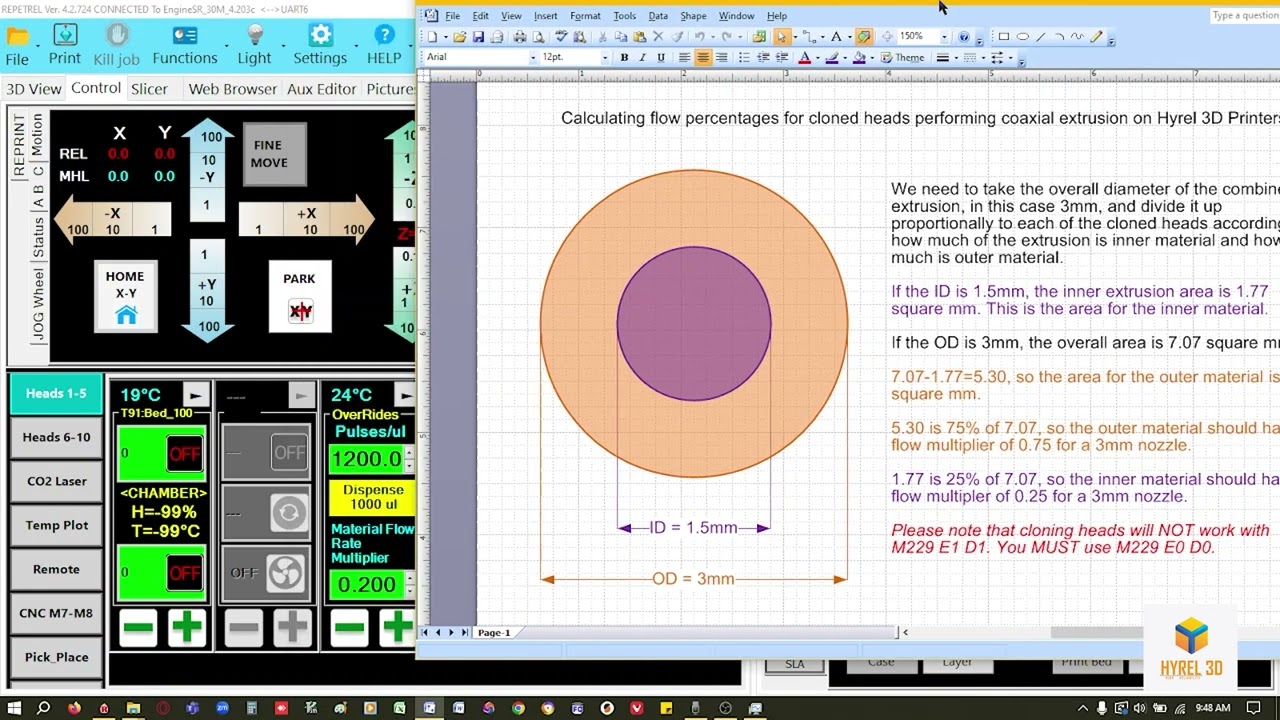The height and width of the screenshot is (720, 1280).
Task: Click the CO2 Laser button
Action: click(x=56, y=481)
